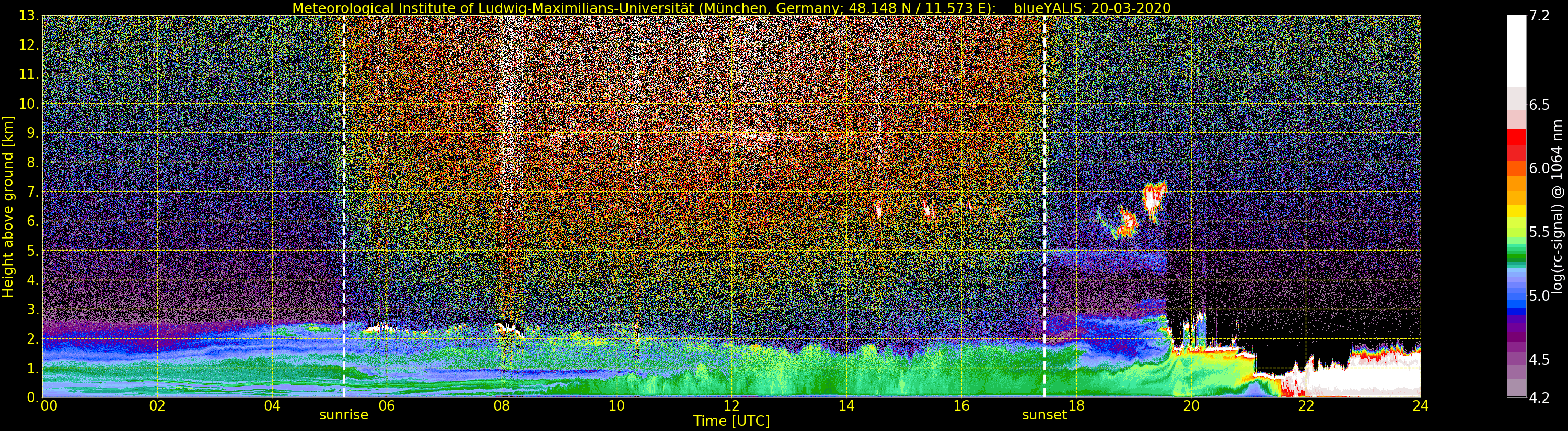The height and width of the screenshot is (431, 1568).
Task: Click the 'sunset' label below the time axis
Action: click(1044, 415)
